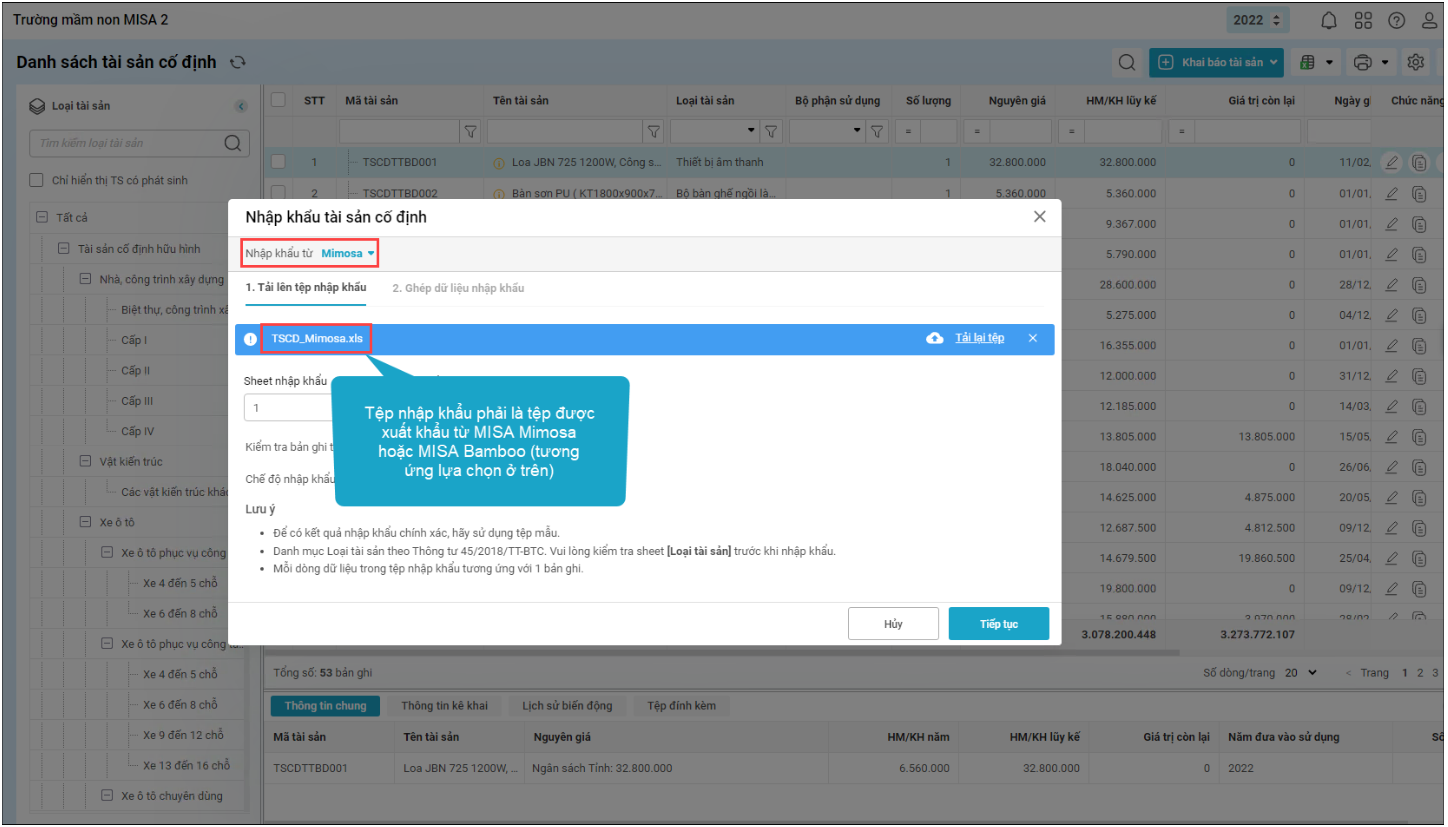Edit the row showing 18.040.000

pyautogui.click(x=1391, y=467)
